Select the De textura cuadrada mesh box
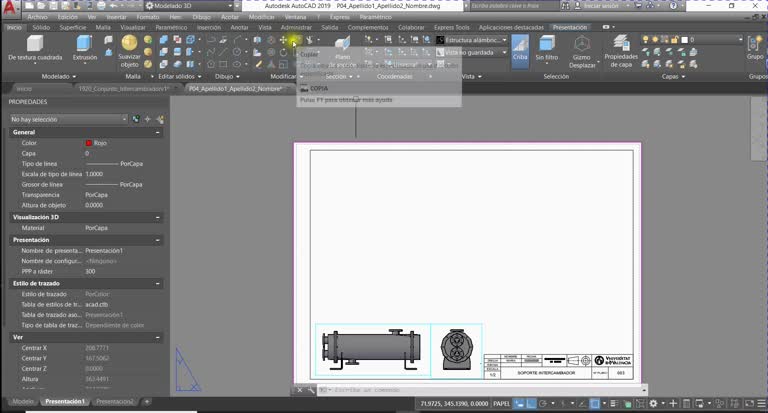This screenshot has width=768, height=413. pyautogui.click(x=35, y=48)
